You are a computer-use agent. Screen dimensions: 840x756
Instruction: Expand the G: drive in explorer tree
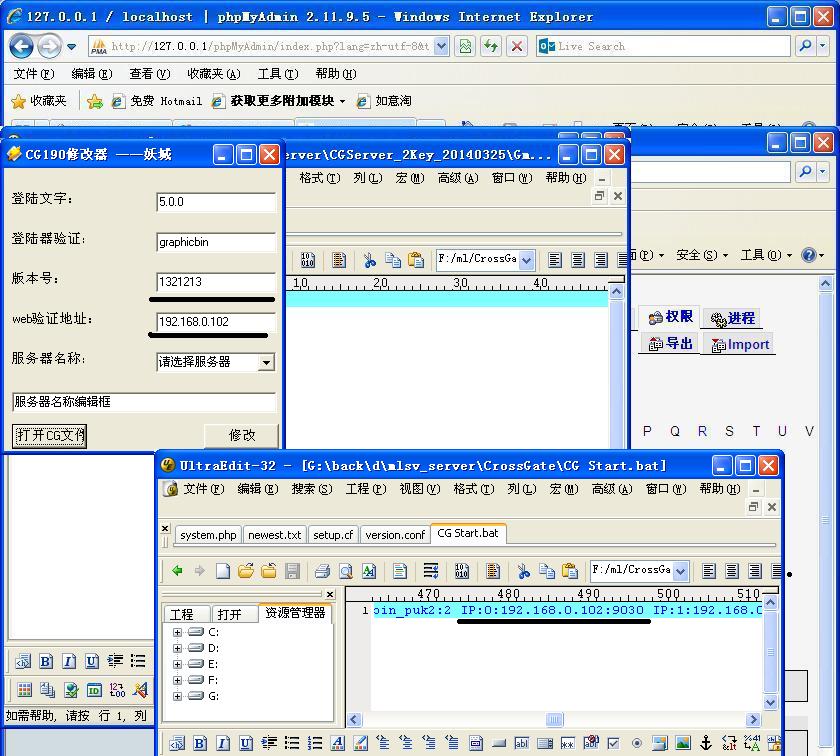177,696
